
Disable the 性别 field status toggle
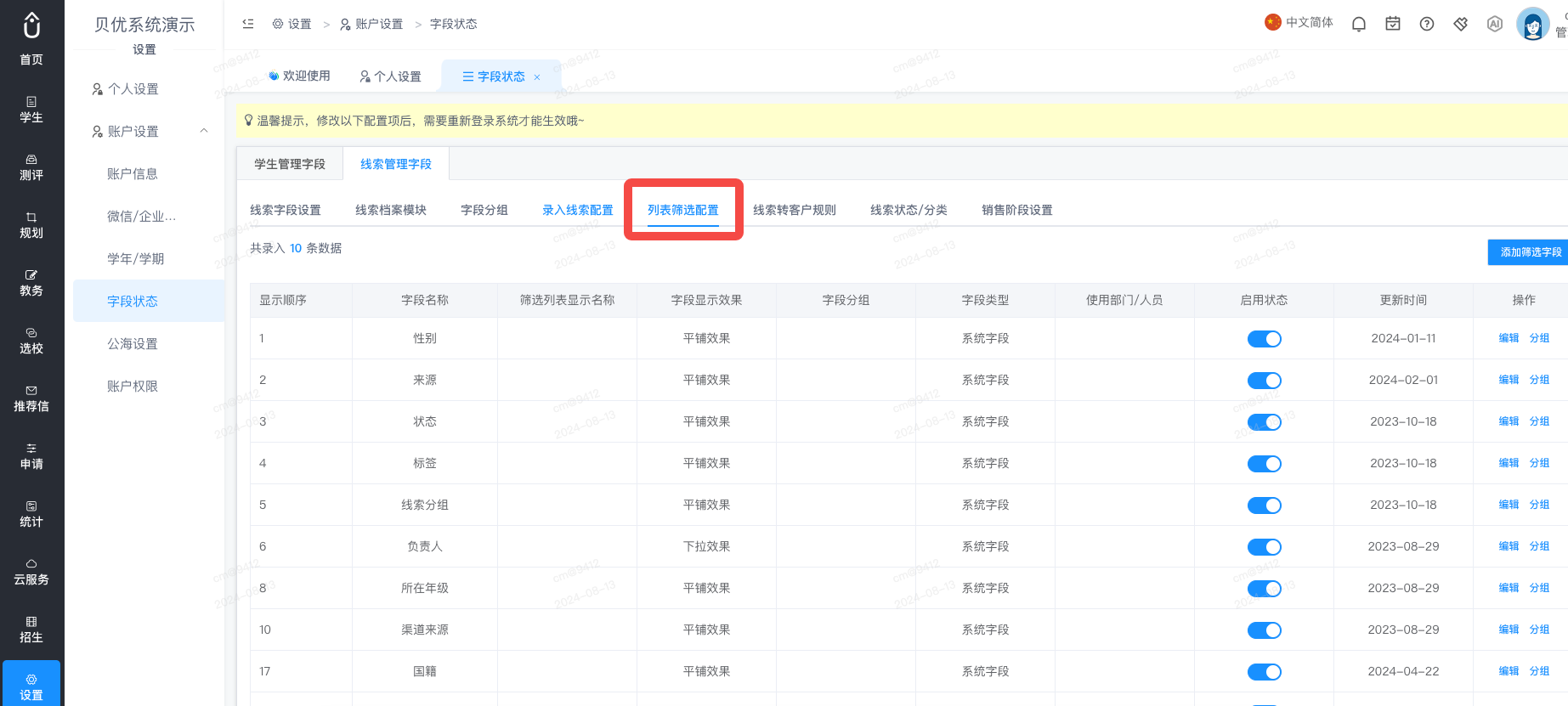click(x=1264, y=339)
